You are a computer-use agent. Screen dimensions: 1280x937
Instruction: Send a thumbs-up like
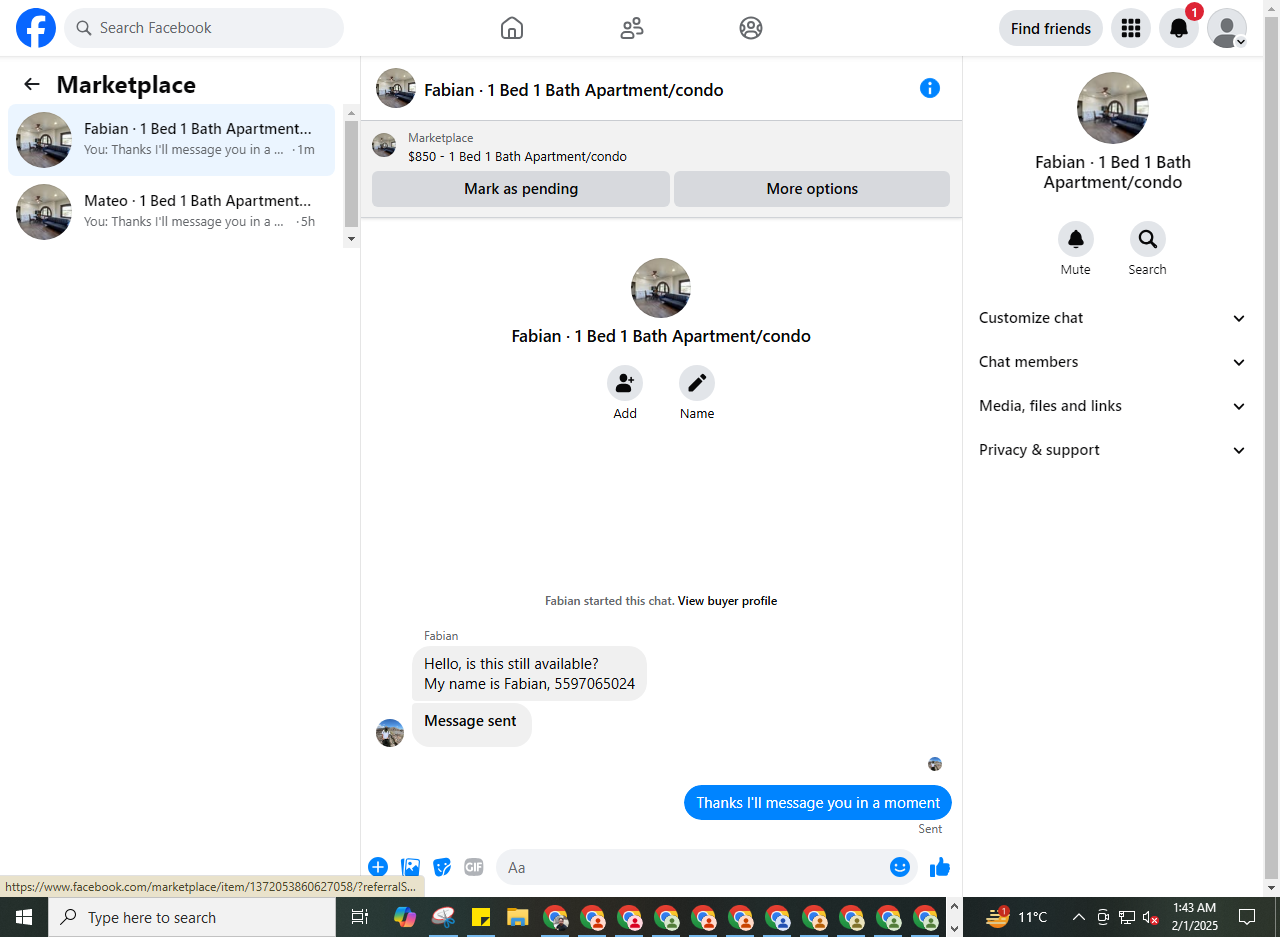tap(940, 867)
